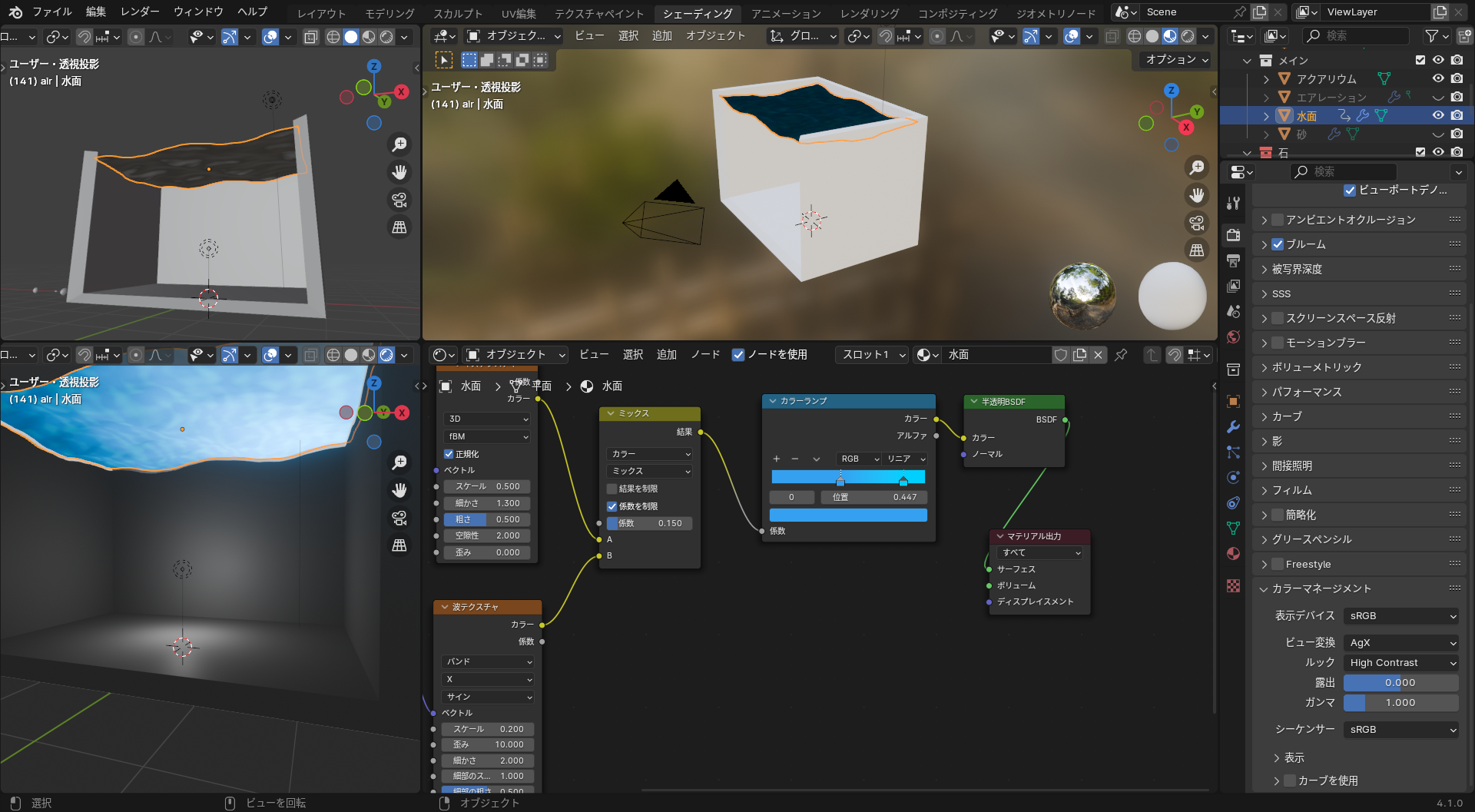The height and width of the screenshot is (812, 1475).
Task: Click minus to remove color ramp stop
Action: click(x=795, y=459)
